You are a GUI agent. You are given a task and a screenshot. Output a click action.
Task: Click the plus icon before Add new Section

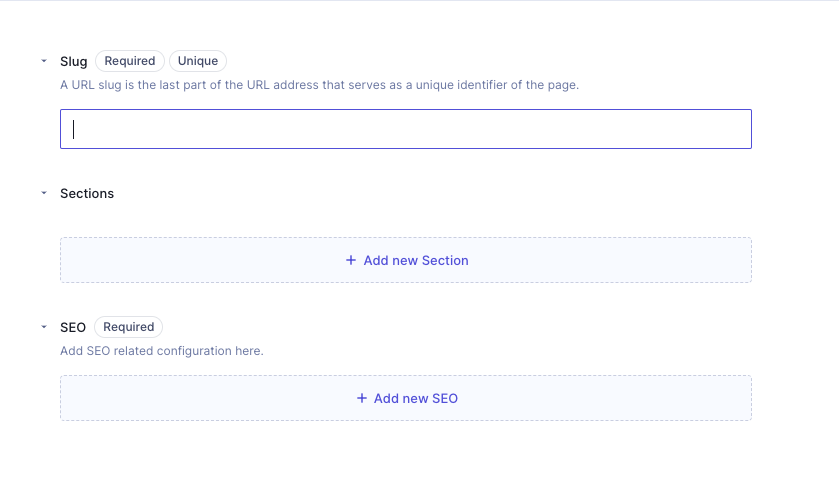[350, 260]
